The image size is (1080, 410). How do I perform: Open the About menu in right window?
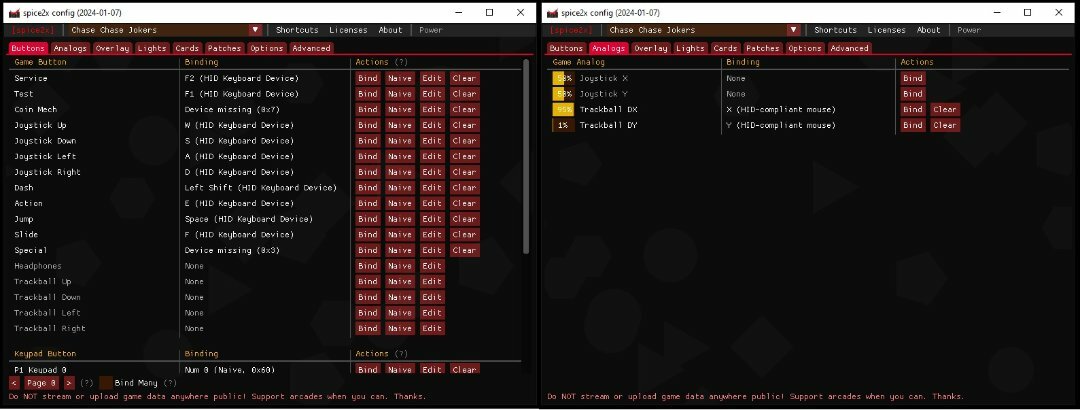[x=928, y=30]
